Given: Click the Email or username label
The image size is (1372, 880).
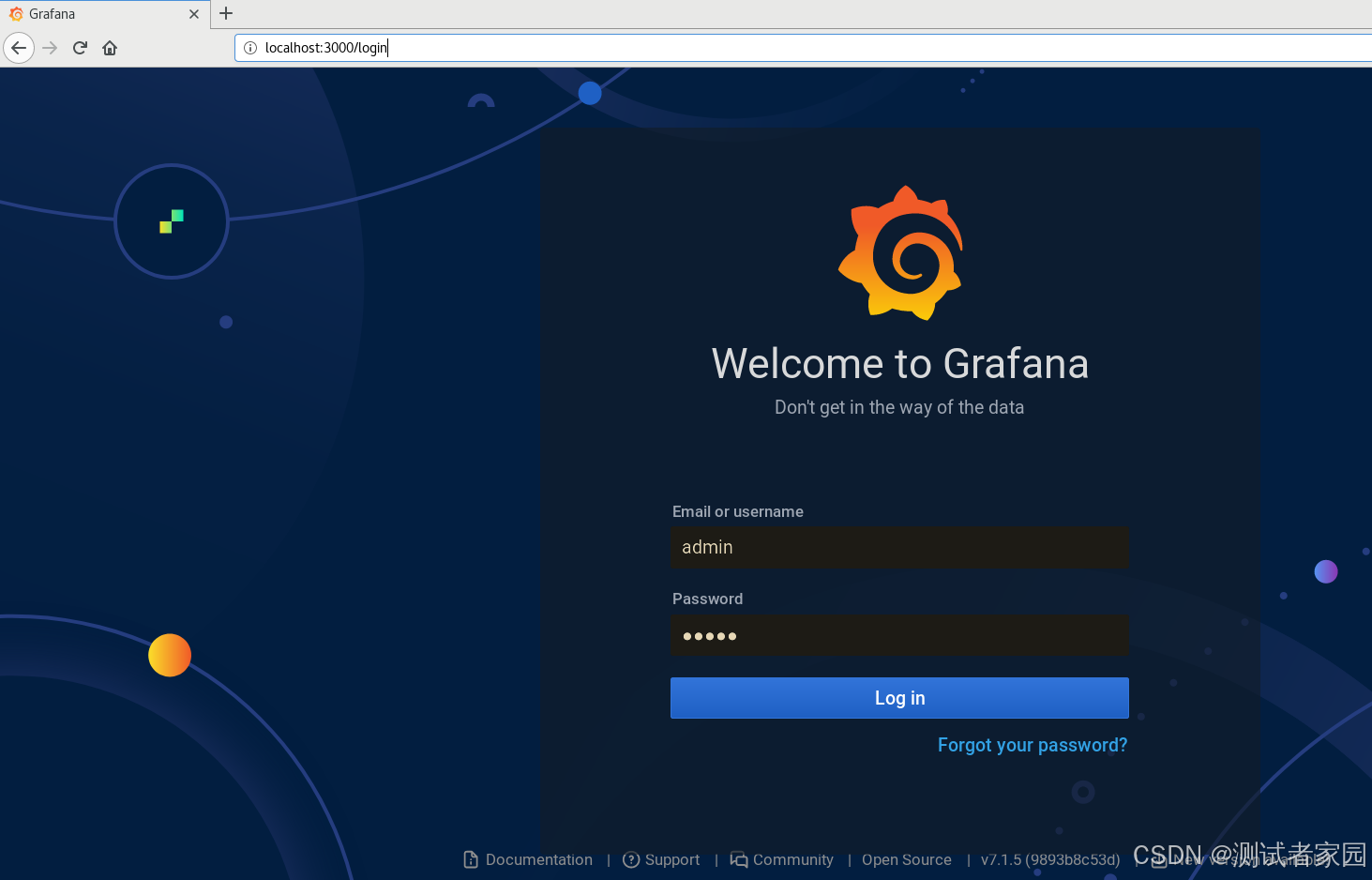Looking at the screenshot, I should click(738, 511).
